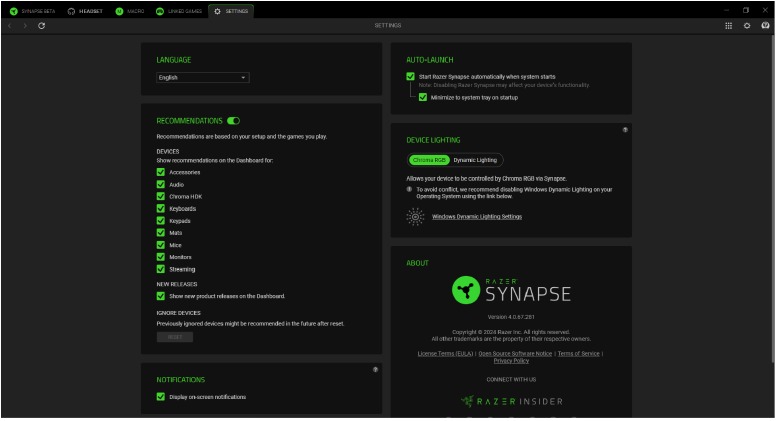Screen dimensions: 777x421
Task: Toggle Display on-screen notifications checkbox
Action: [161, 397]
